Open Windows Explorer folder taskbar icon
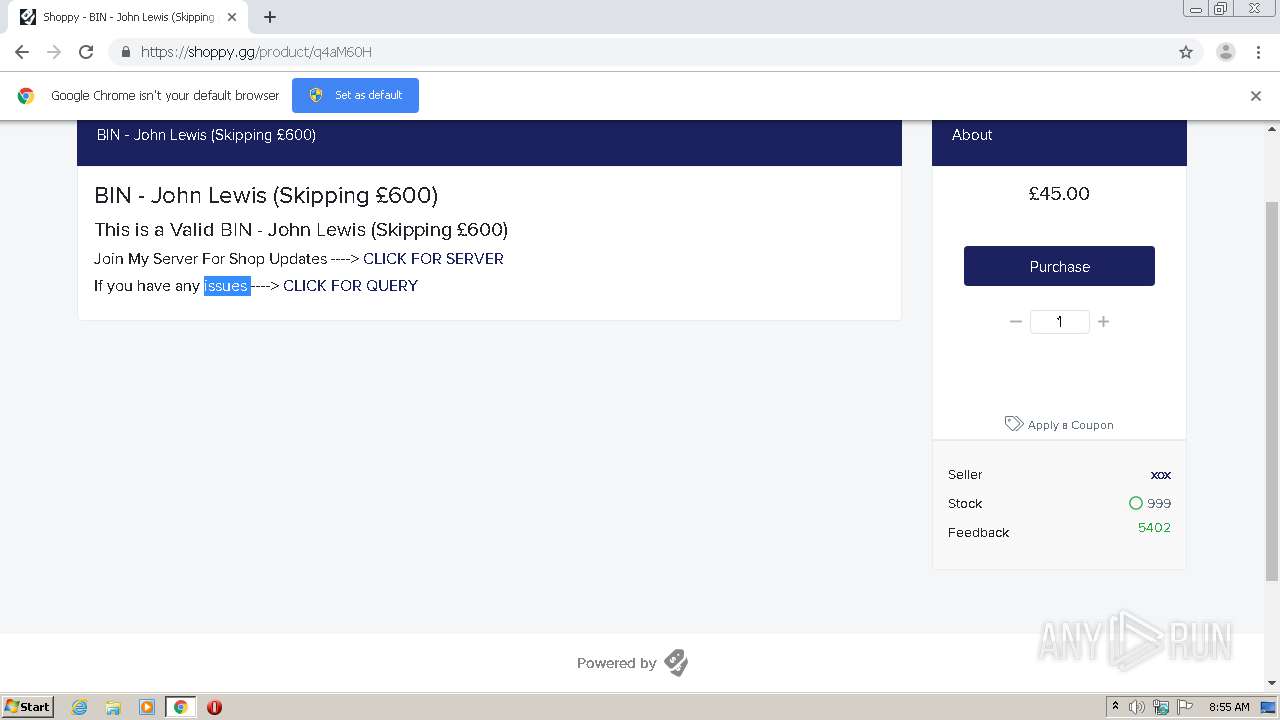The image size is (1280, 720). (113, 707)
